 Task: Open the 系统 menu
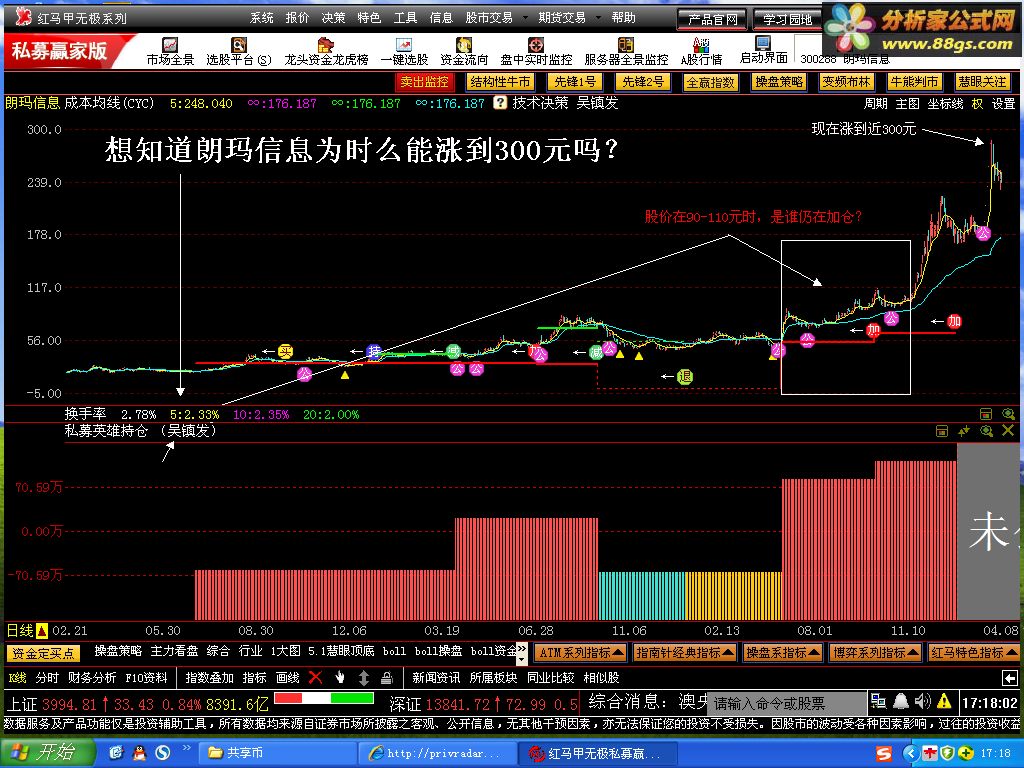click(261, 18)
